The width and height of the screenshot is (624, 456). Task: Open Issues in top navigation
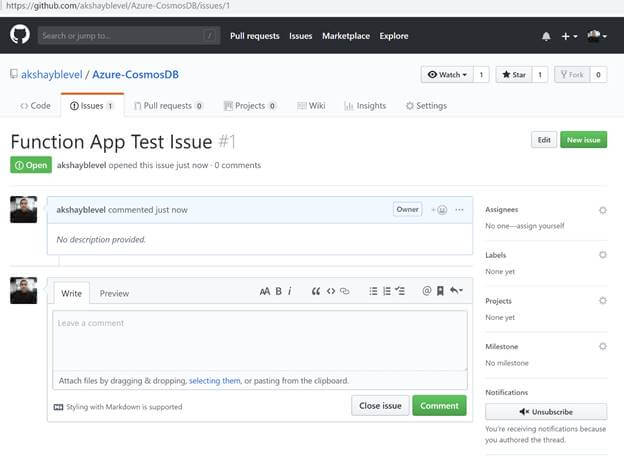point(300,36)
